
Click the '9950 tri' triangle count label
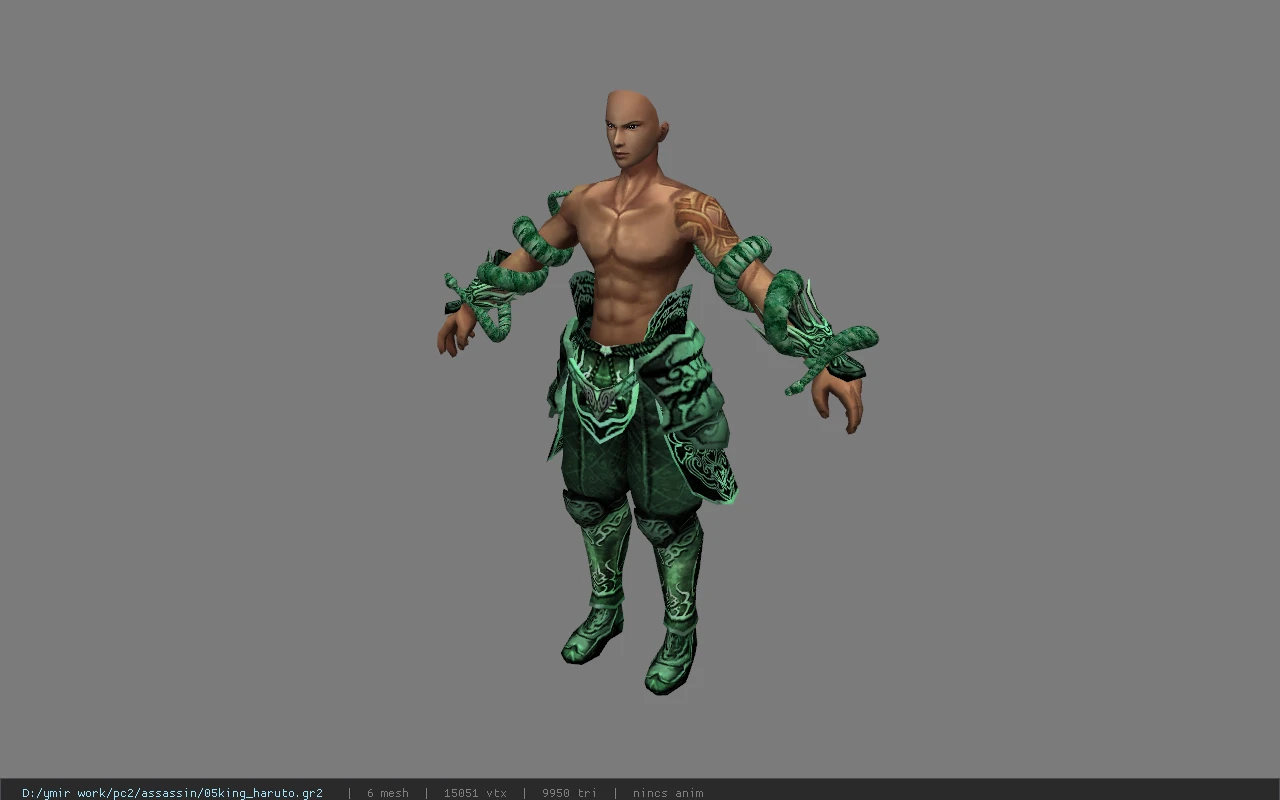point(569,793)
